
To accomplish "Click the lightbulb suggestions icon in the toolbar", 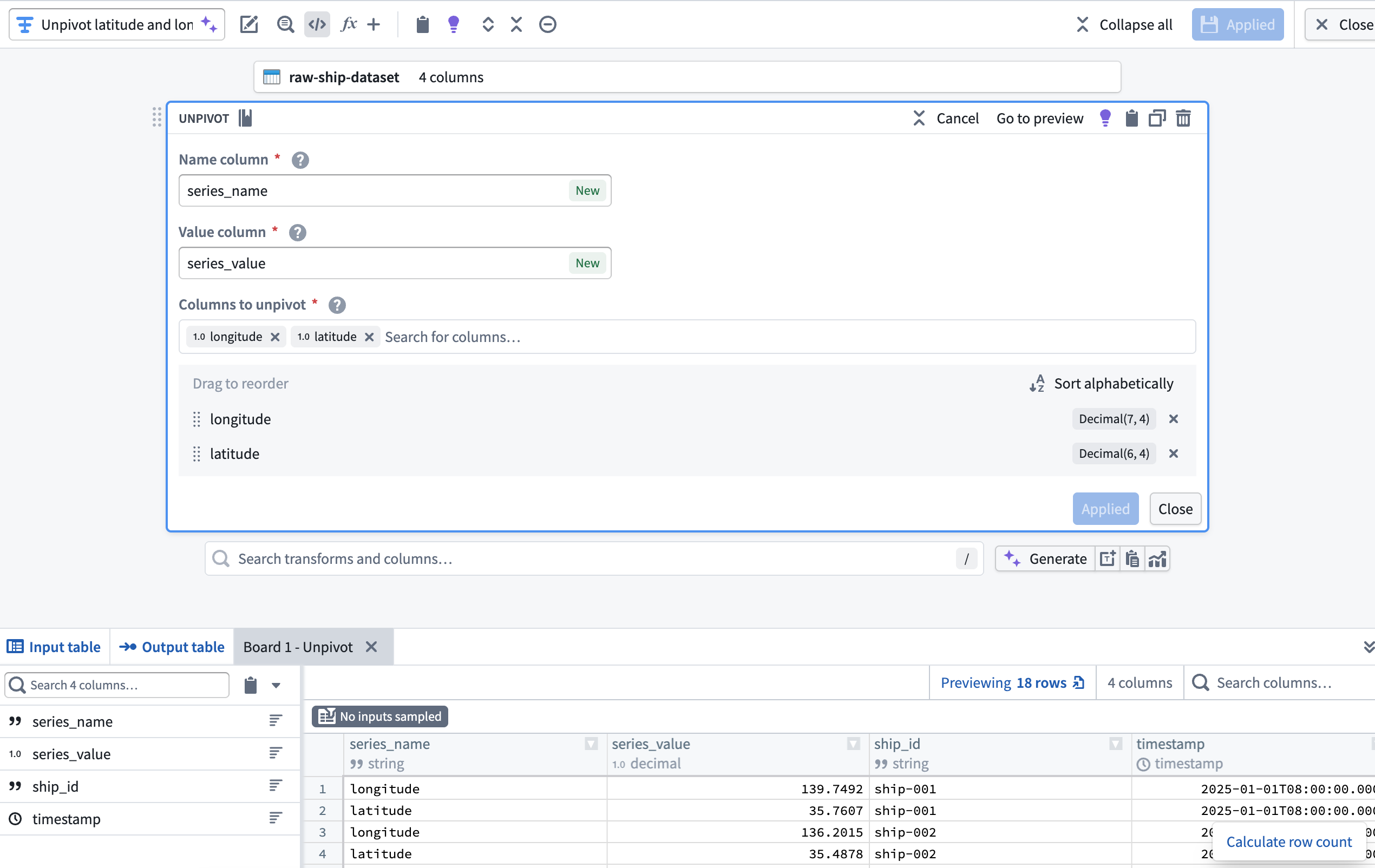I will pos(454,24).
